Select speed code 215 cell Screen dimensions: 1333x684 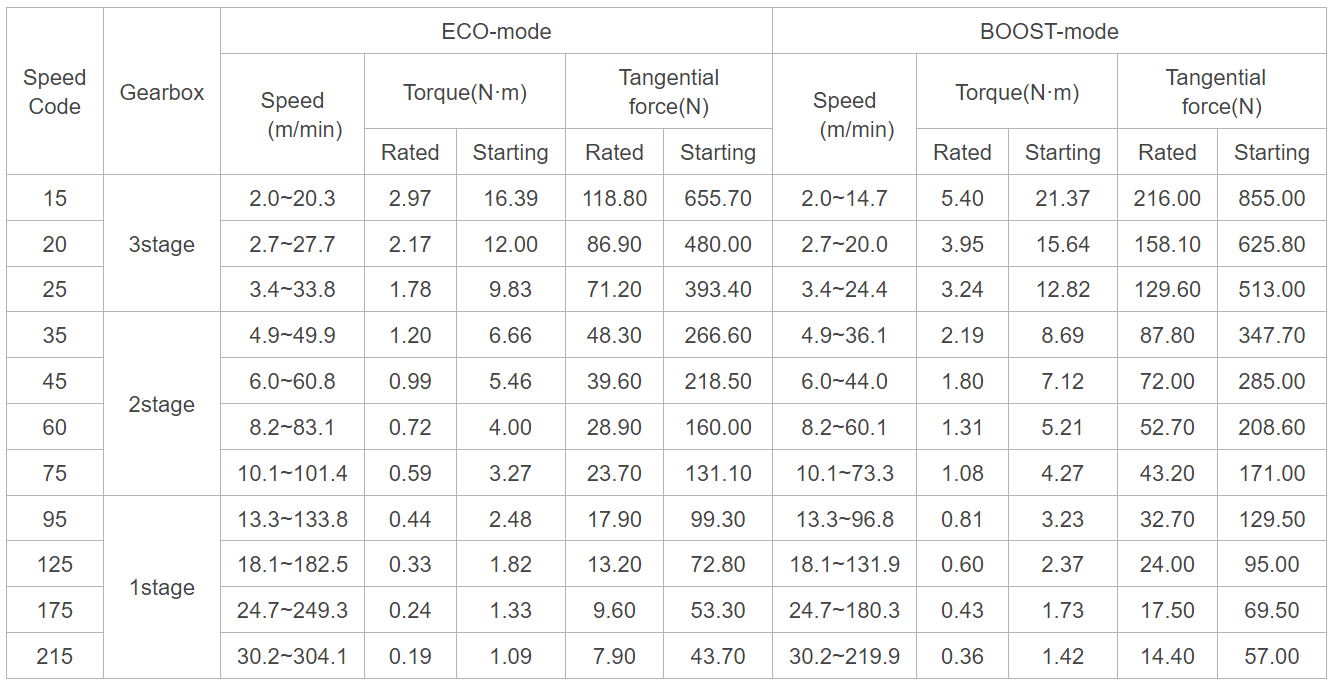pos(55,657)
